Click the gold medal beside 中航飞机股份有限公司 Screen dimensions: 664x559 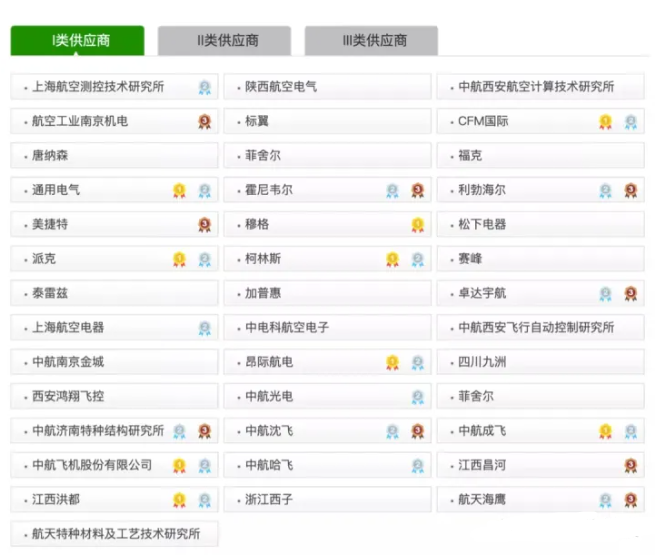click(x=180, y=466)
